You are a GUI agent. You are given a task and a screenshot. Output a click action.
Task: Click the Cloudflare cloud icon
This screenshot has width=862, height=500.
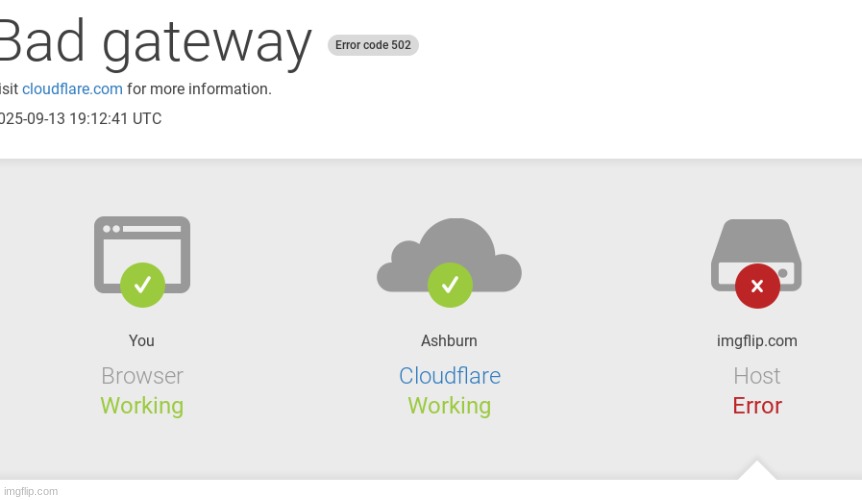449,255
